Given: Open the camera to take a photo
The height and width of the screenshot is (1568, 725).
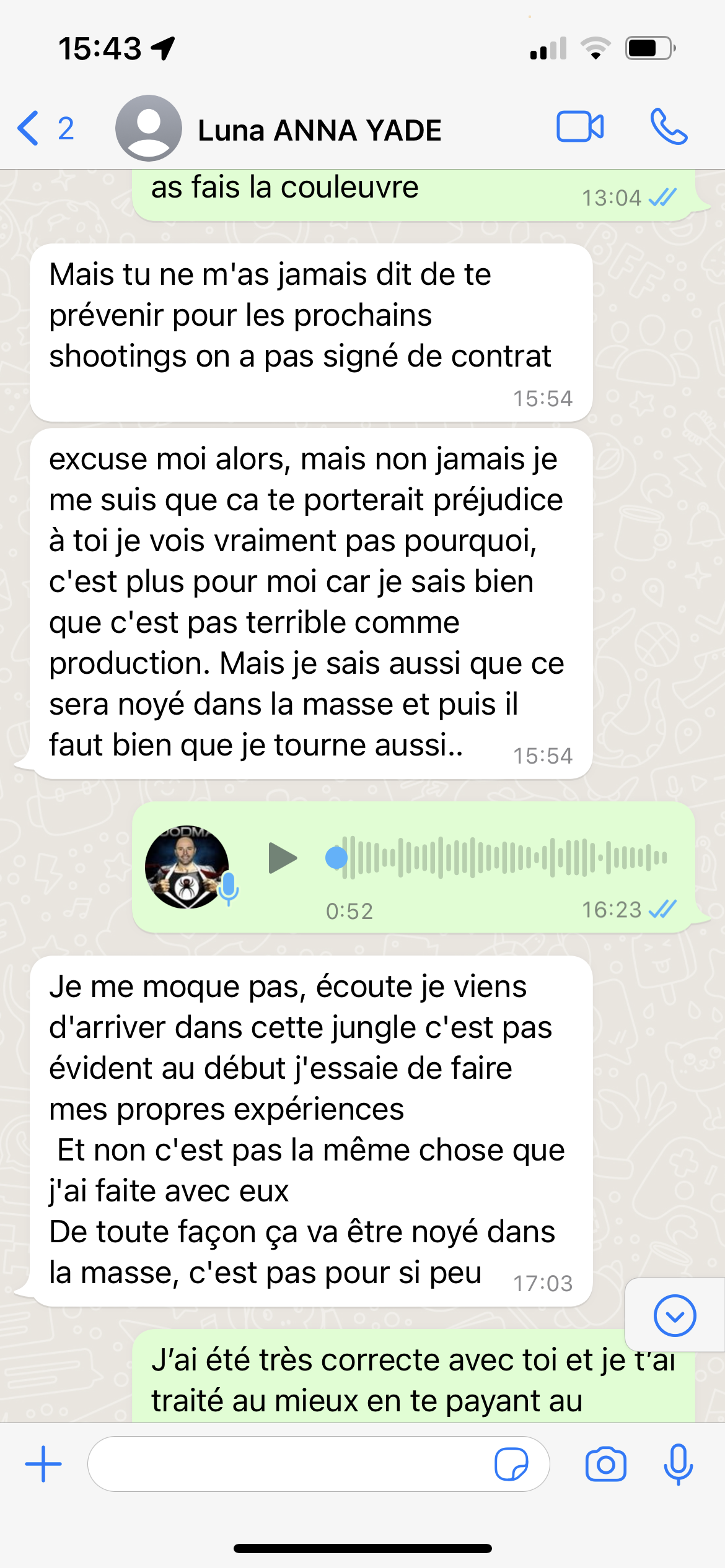Looking at the screenshot, I should coord(605,1464).
